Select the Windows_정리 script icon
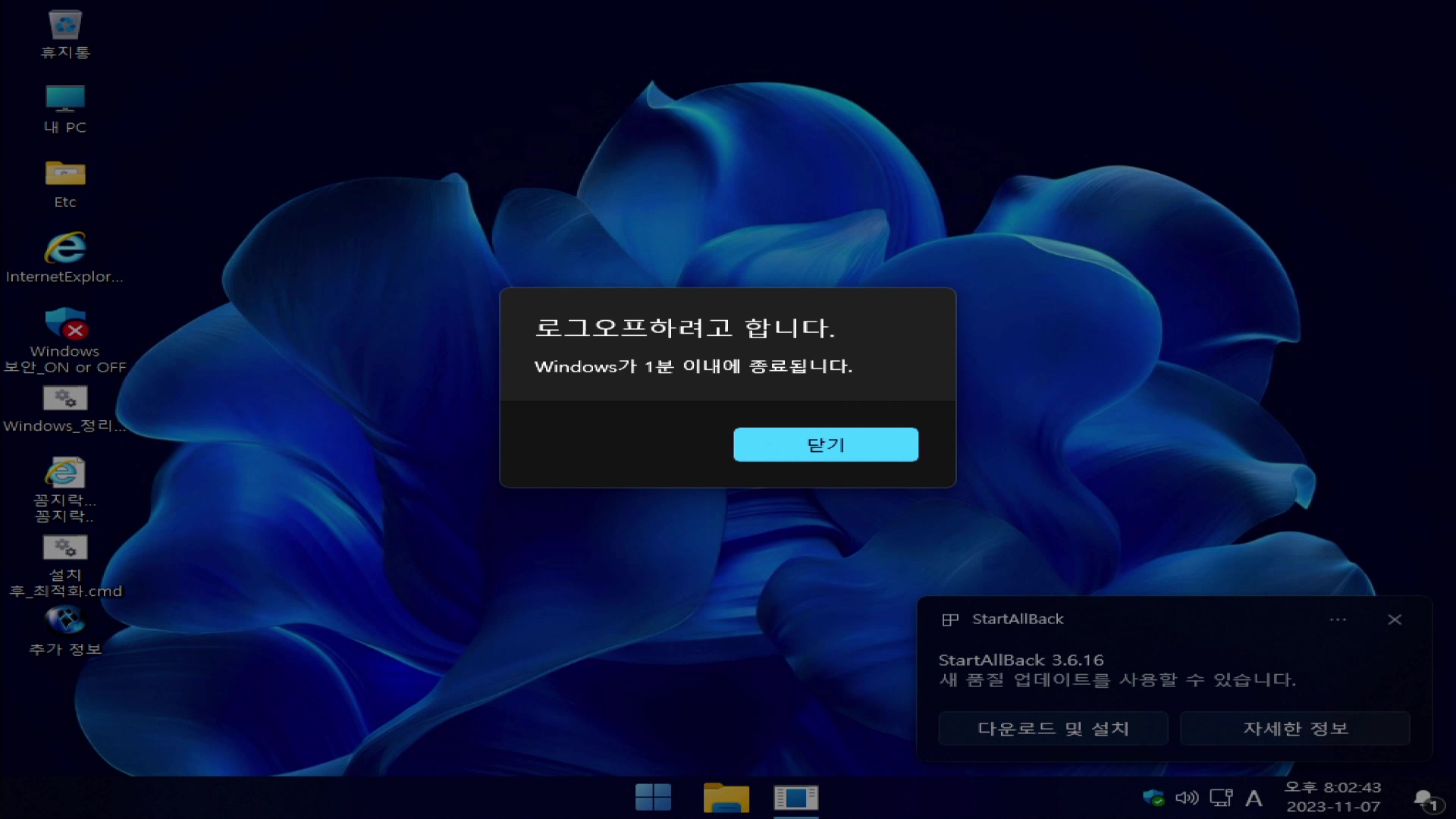The width and height of the screenshot is (1456, 819). point(65,399)
